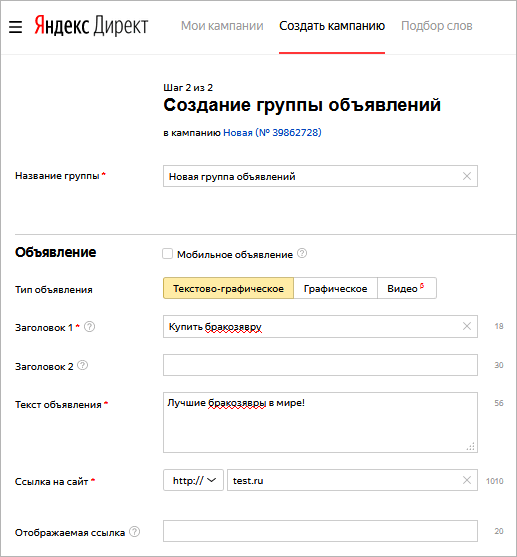517x557 pixels.
Task: Clear the Заголовок 1 field
Action: [467, 326]
